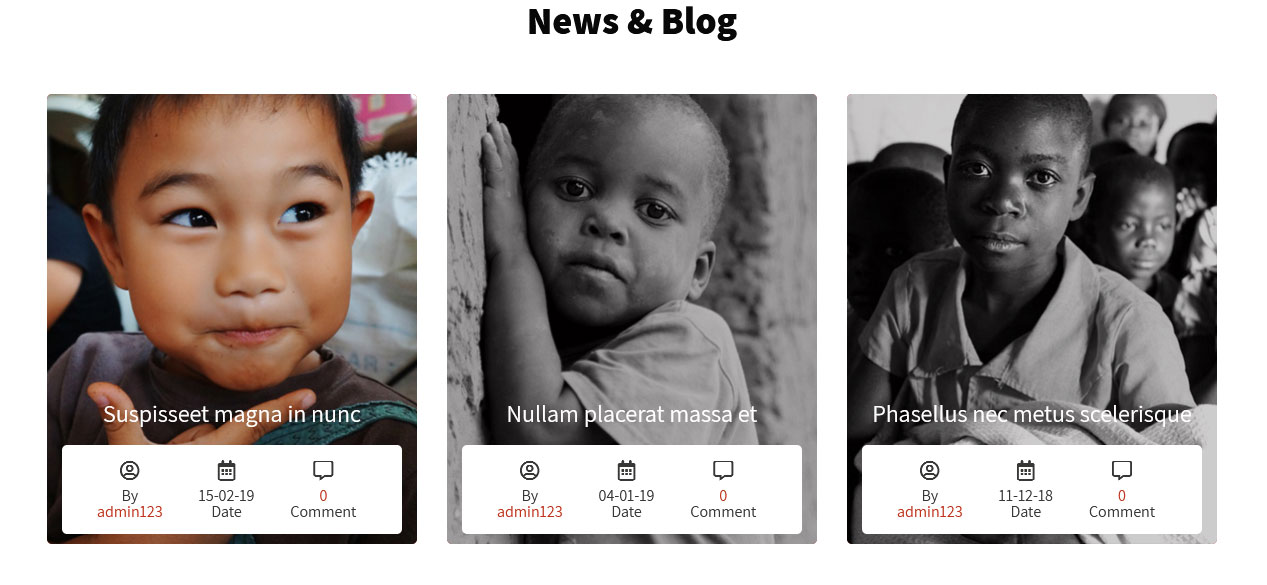Click the comment bubble icon on the middle card
1267x585 pixels.
723,470
